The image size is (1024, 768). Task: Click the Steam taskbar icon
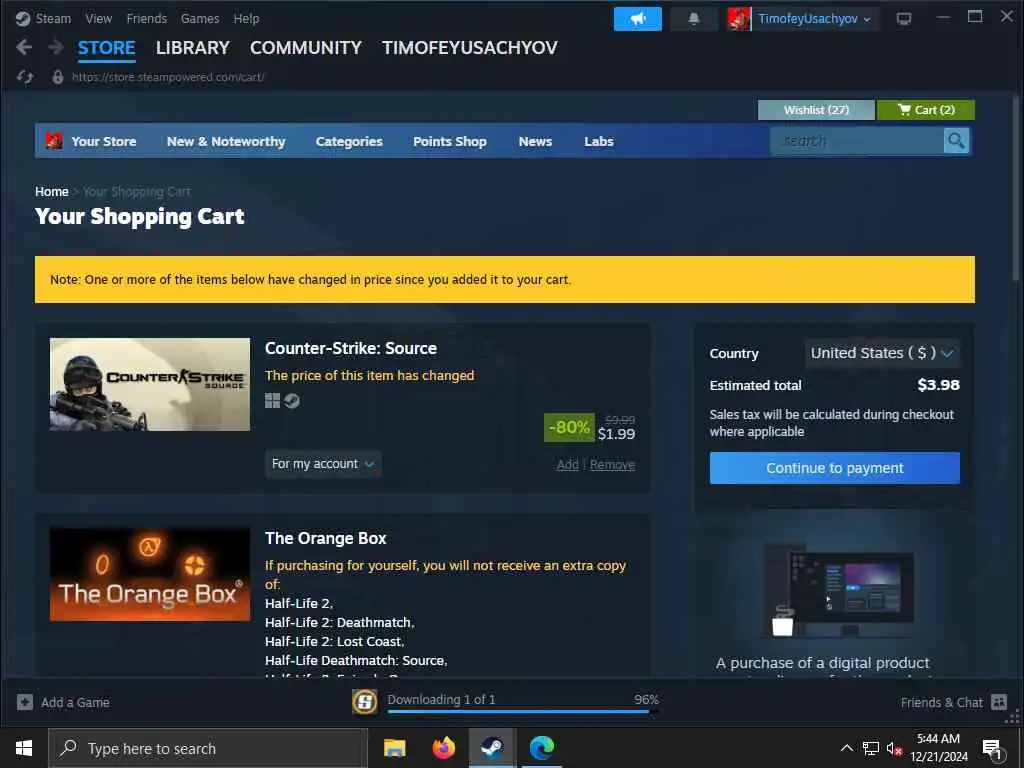pyautogui.click(x=492, y=748)
